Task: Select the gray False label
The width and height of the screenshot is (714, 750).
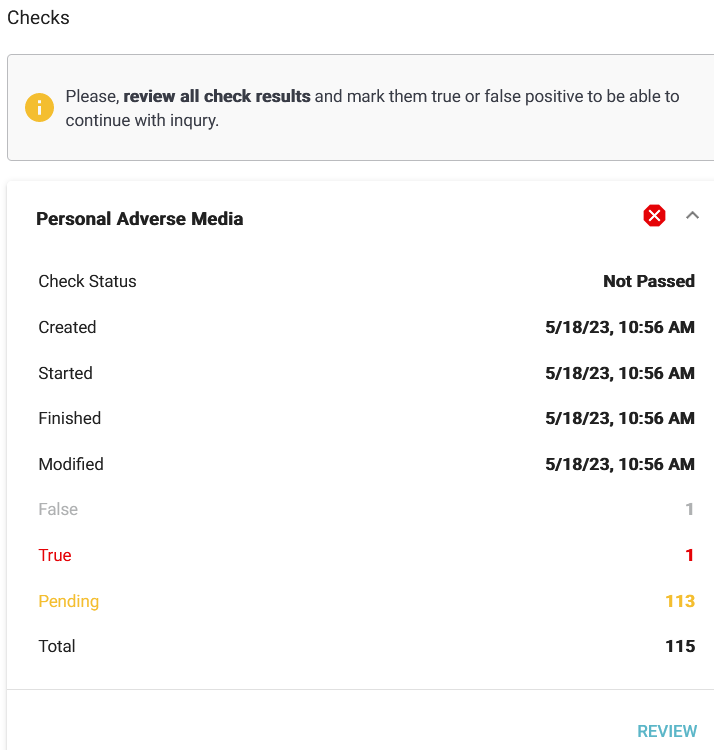Action: click(x=58, y=509)
